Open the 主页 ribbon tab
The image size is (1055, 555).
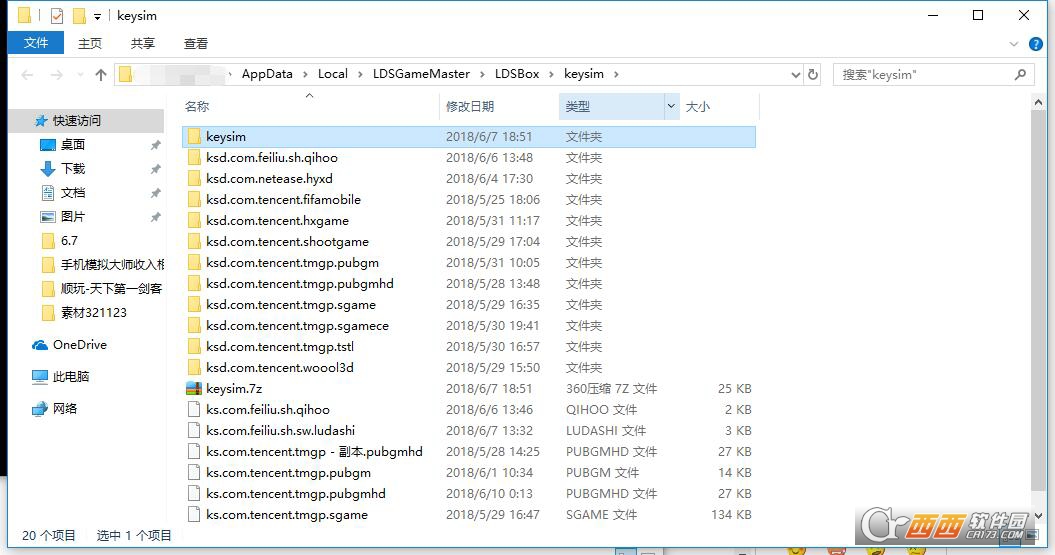89,43
